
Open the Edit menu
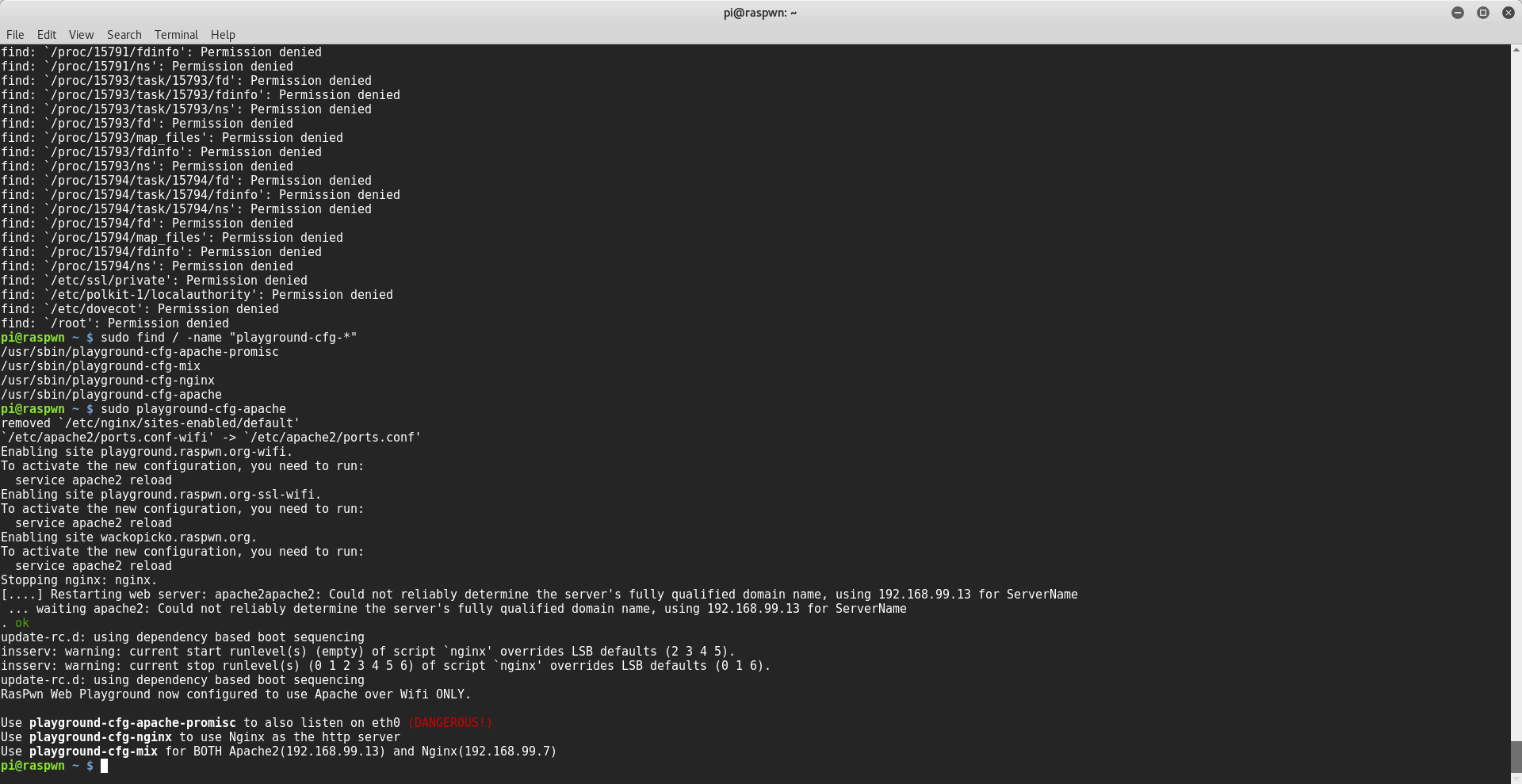pos(47,35)
